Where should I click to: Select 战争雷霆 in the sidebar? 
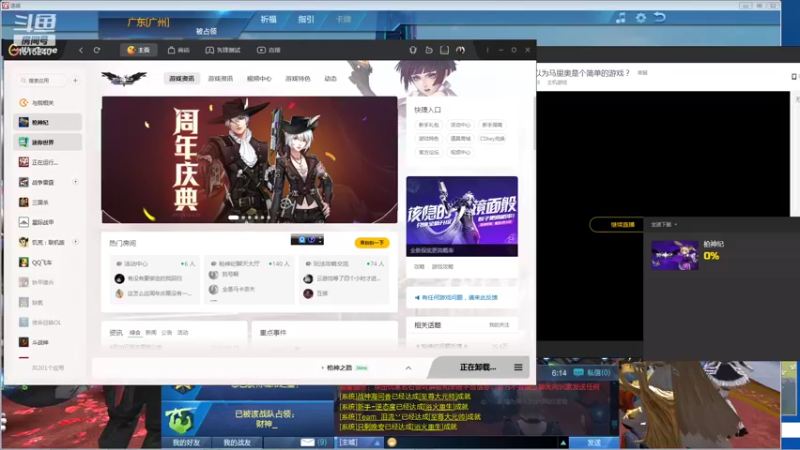click(43, 182)
